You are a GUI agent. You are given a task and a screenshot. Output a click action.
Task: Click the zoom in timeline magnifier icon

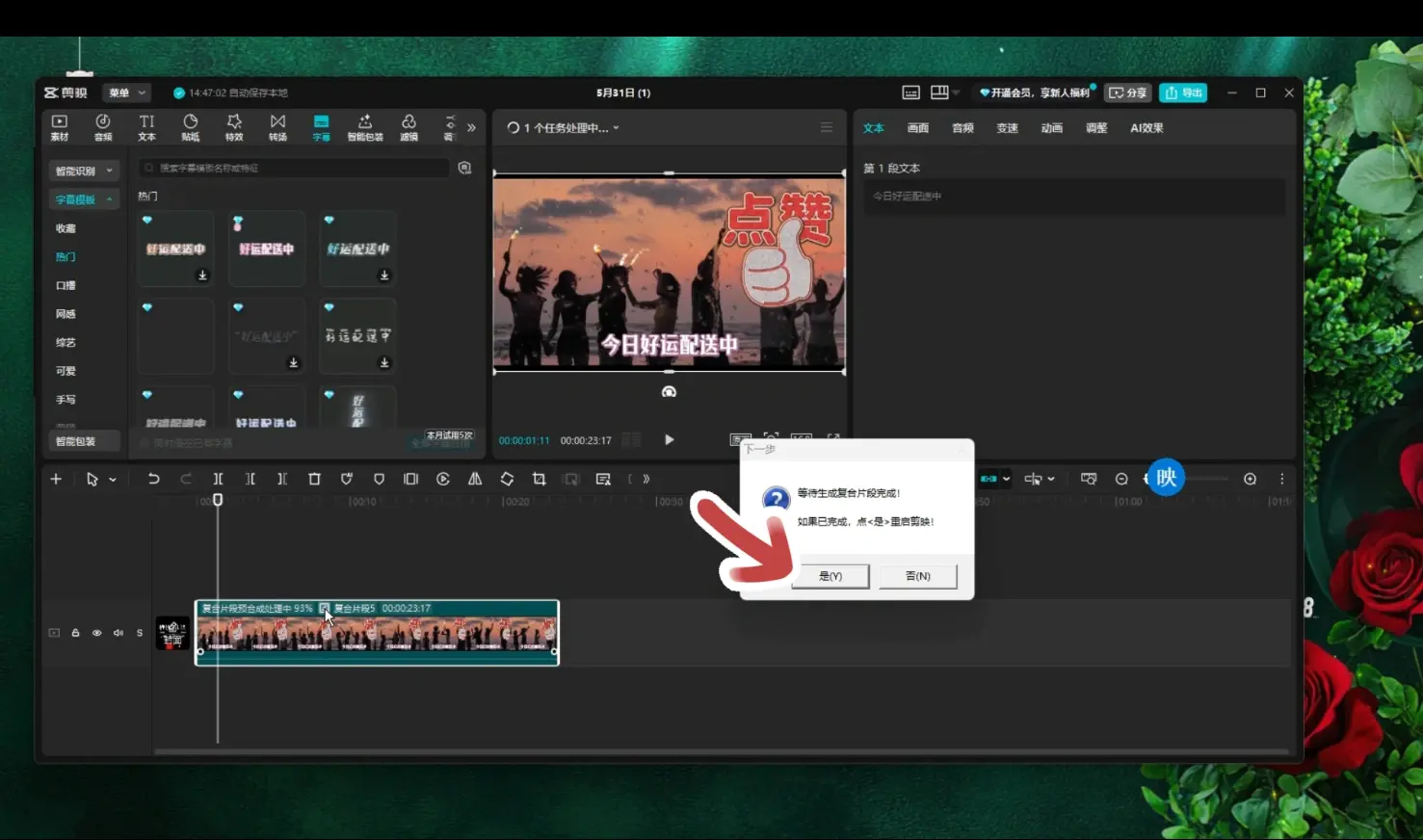point(1250,479)
